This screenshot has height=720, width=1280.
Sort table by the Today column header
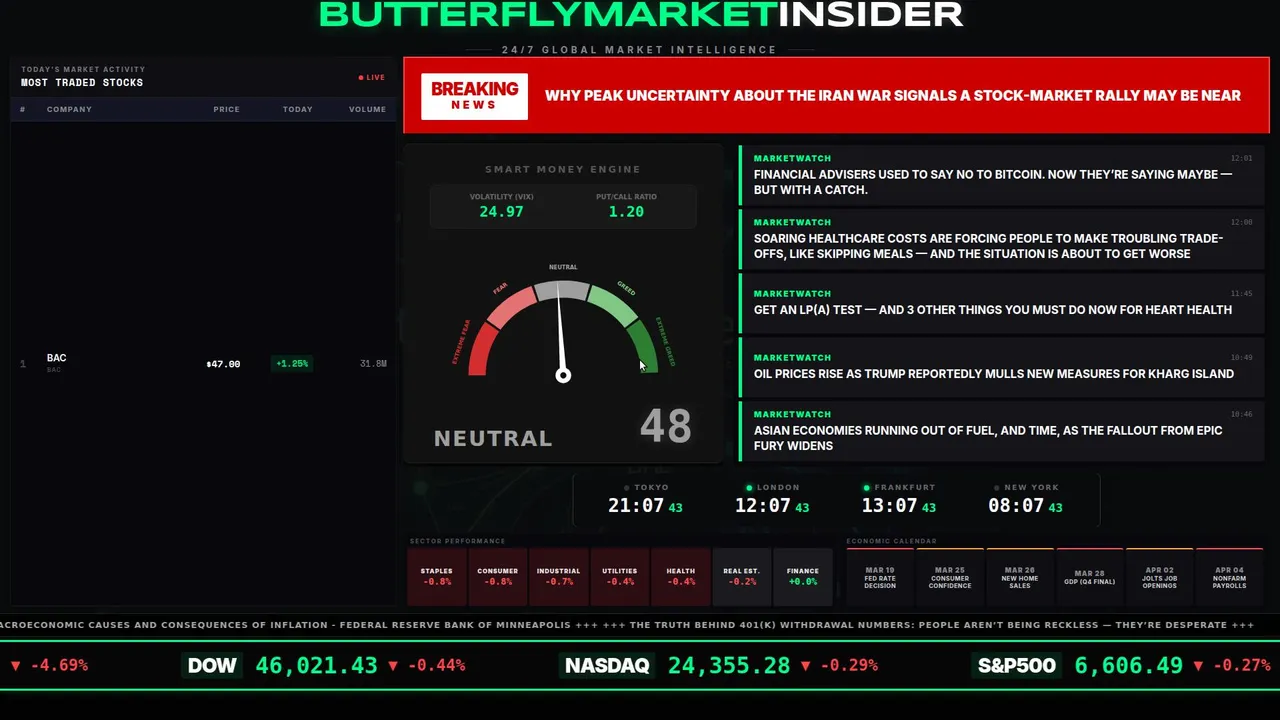(x=297, y=109)
